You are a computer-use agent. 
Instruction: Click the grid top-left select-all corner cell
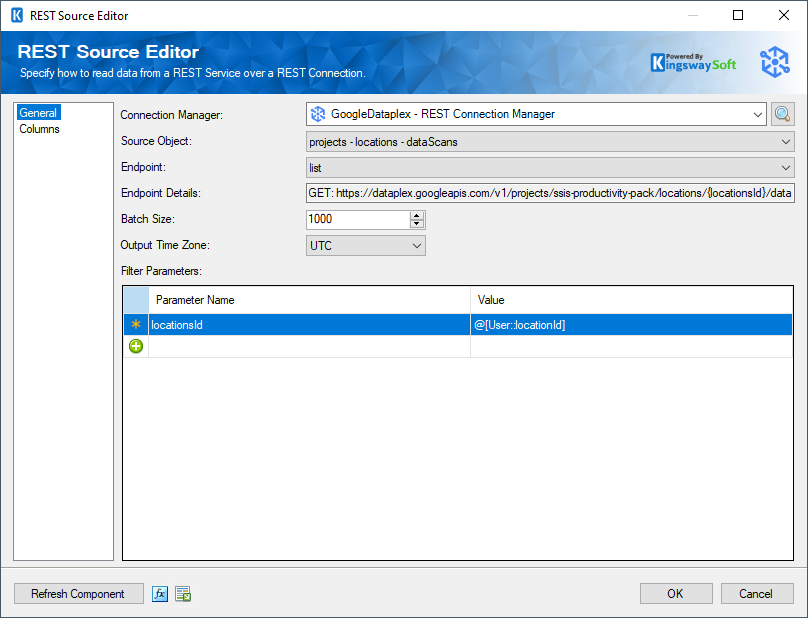[136, 300]
